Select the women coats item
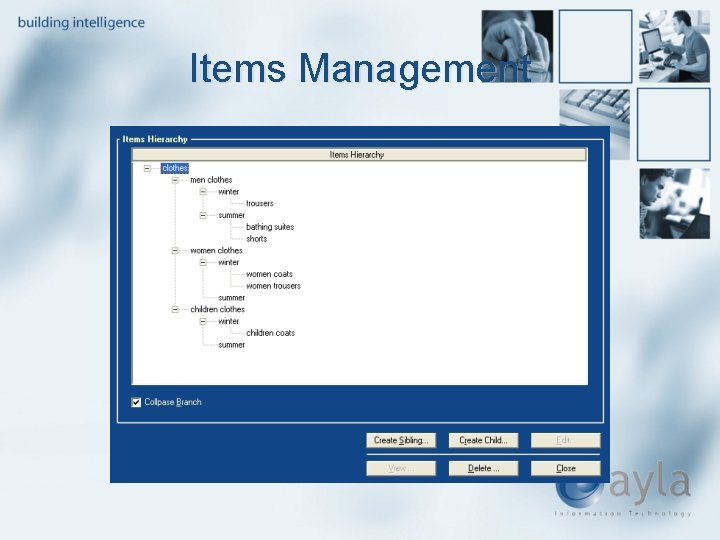 tap(269, 274)
